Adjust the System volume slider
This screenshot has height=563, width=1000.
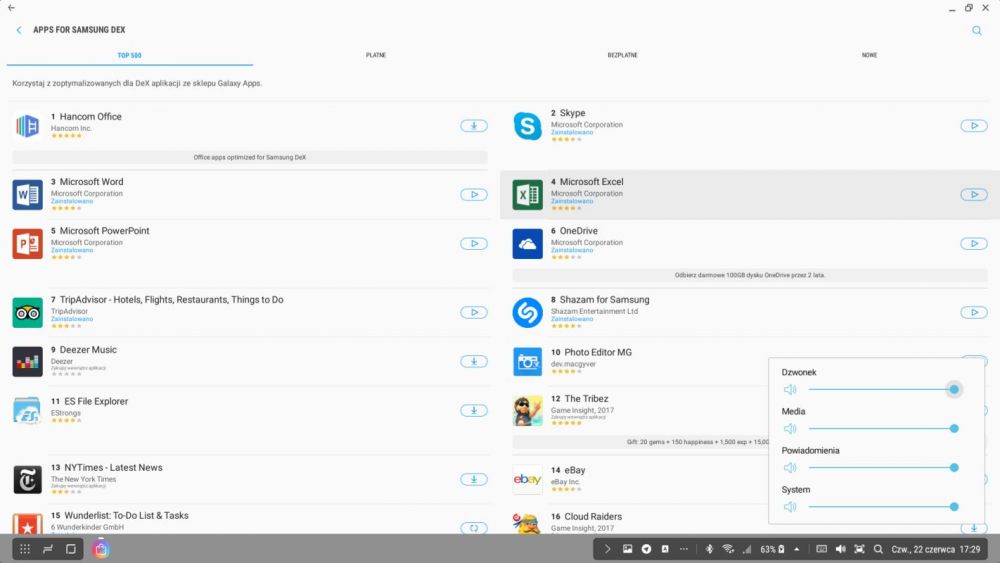[x=884, y=507]
